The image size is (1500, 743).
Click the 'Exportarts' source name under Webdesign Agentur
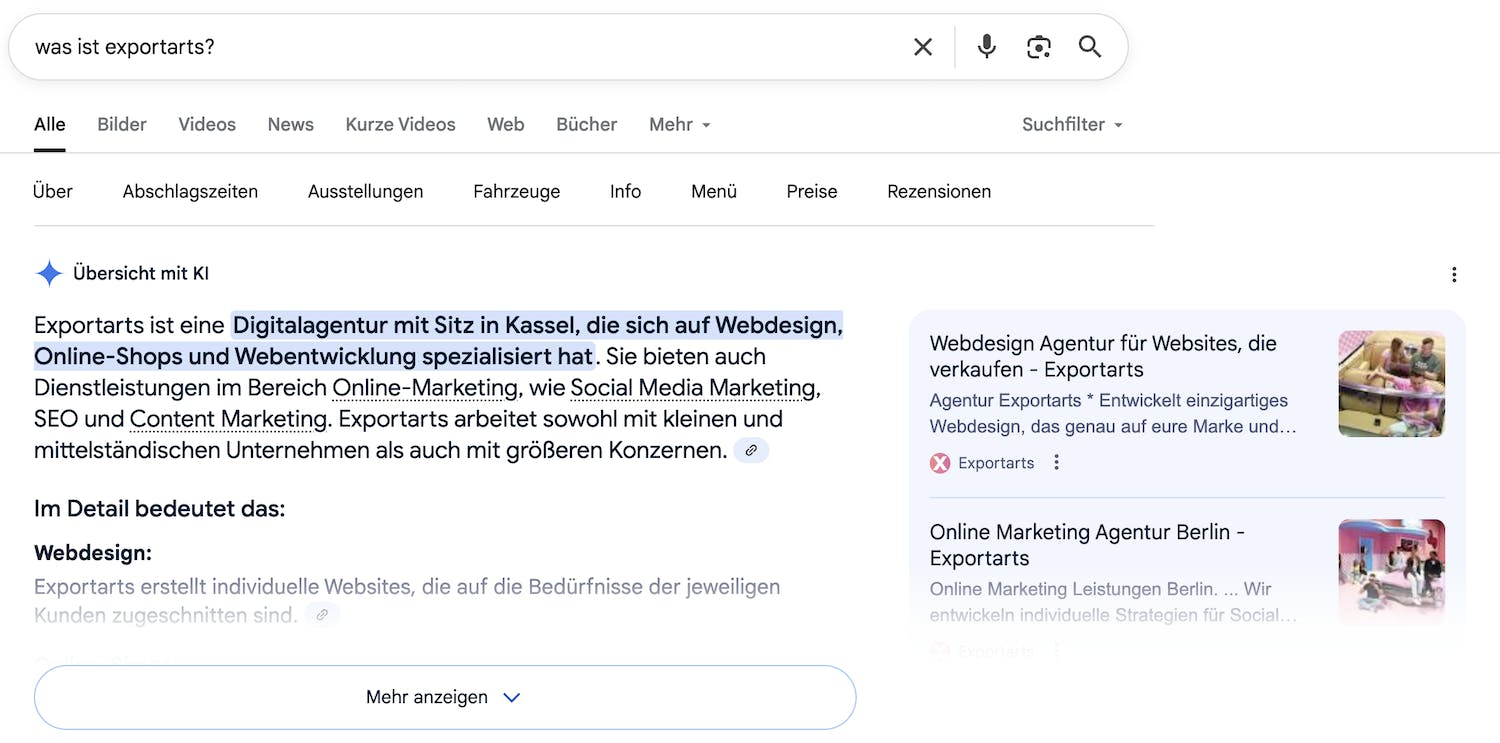tap(996, 463)
